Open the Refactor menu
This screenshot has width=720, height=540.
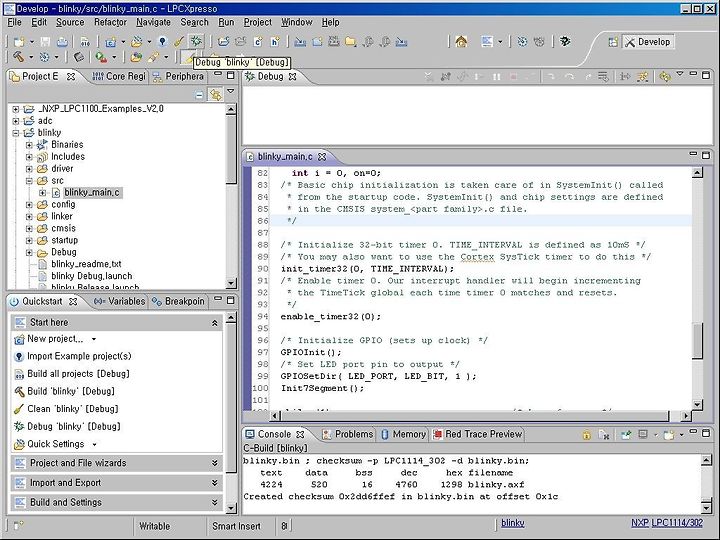pyautogui.click(x=110, y=22)
